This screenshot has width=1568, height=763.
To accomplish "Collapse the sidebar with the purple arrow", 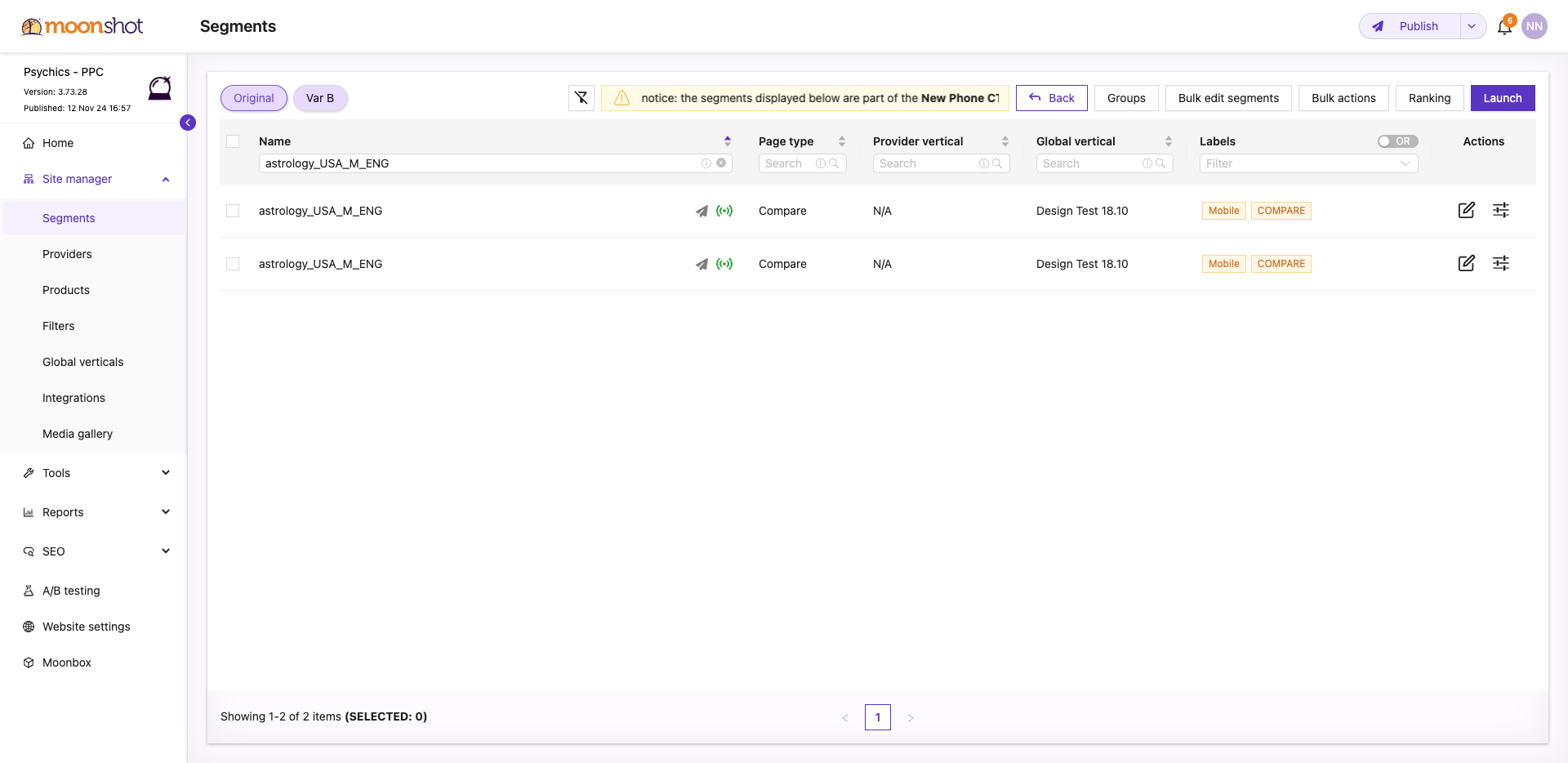I will [x=188, y=123].
